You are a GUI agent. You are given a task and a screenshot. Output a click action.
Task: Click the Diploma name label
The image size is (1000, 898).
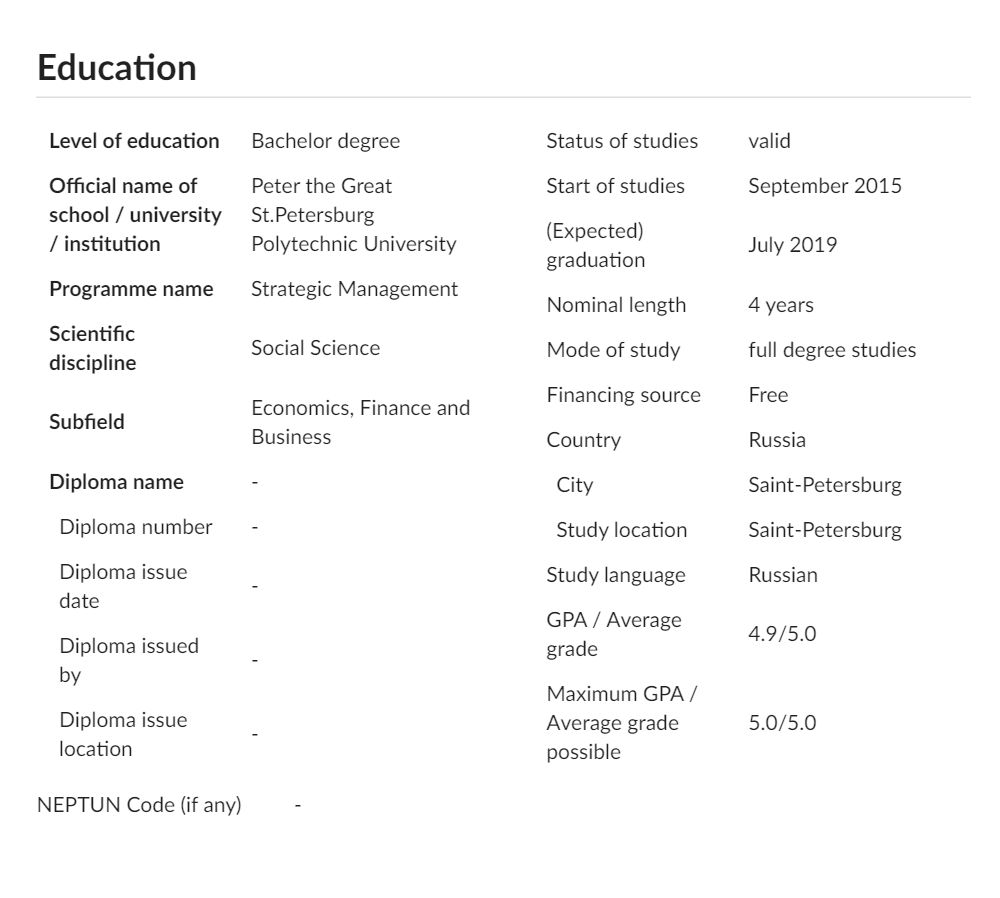(x=116, y=482)
